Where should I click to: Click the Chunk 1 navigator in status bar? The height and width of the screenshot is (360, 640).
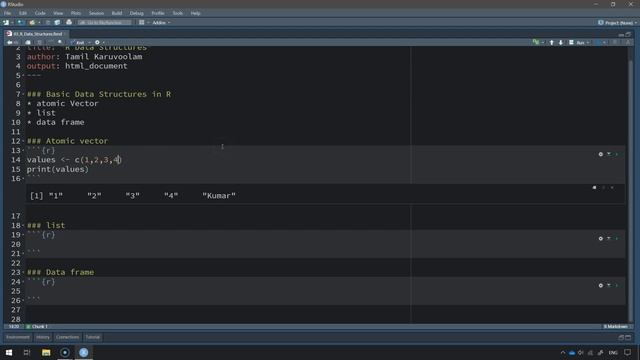point(37,327)
